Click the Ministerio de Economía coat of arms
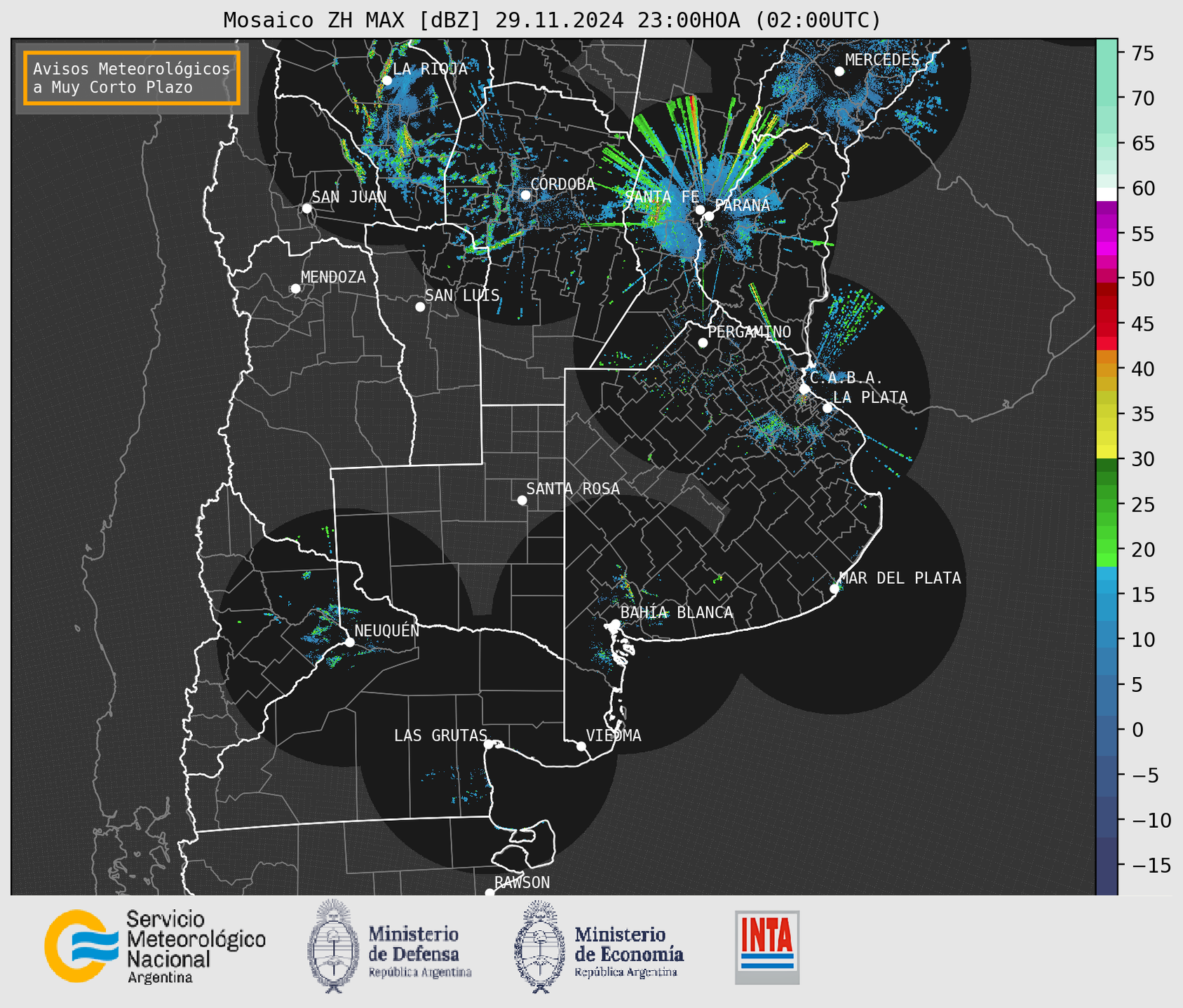This screenshot has width=1183, height=1008. click(539, 946)
